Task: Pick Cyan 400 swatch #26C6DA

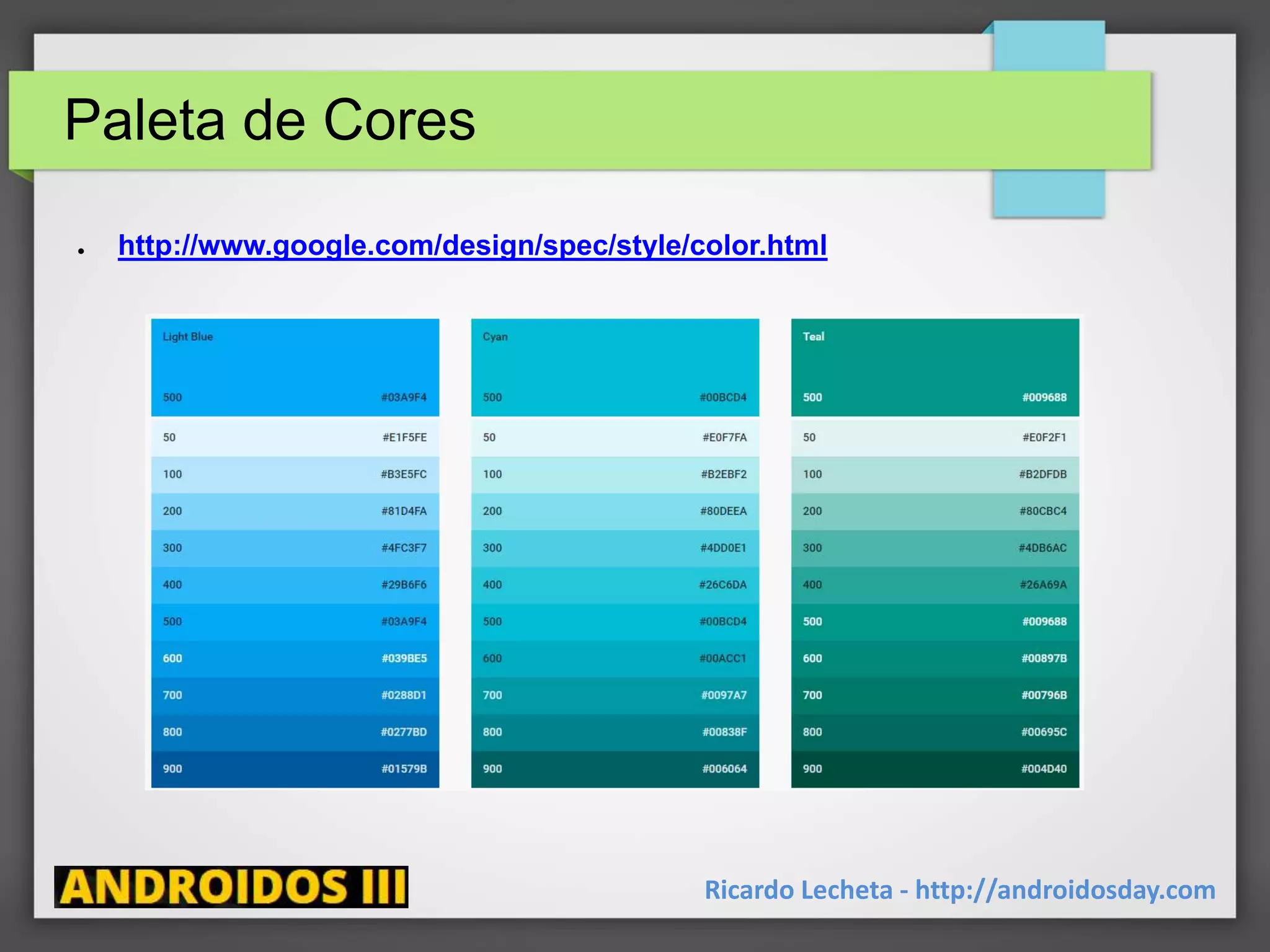Action: [x=615, y=585]
